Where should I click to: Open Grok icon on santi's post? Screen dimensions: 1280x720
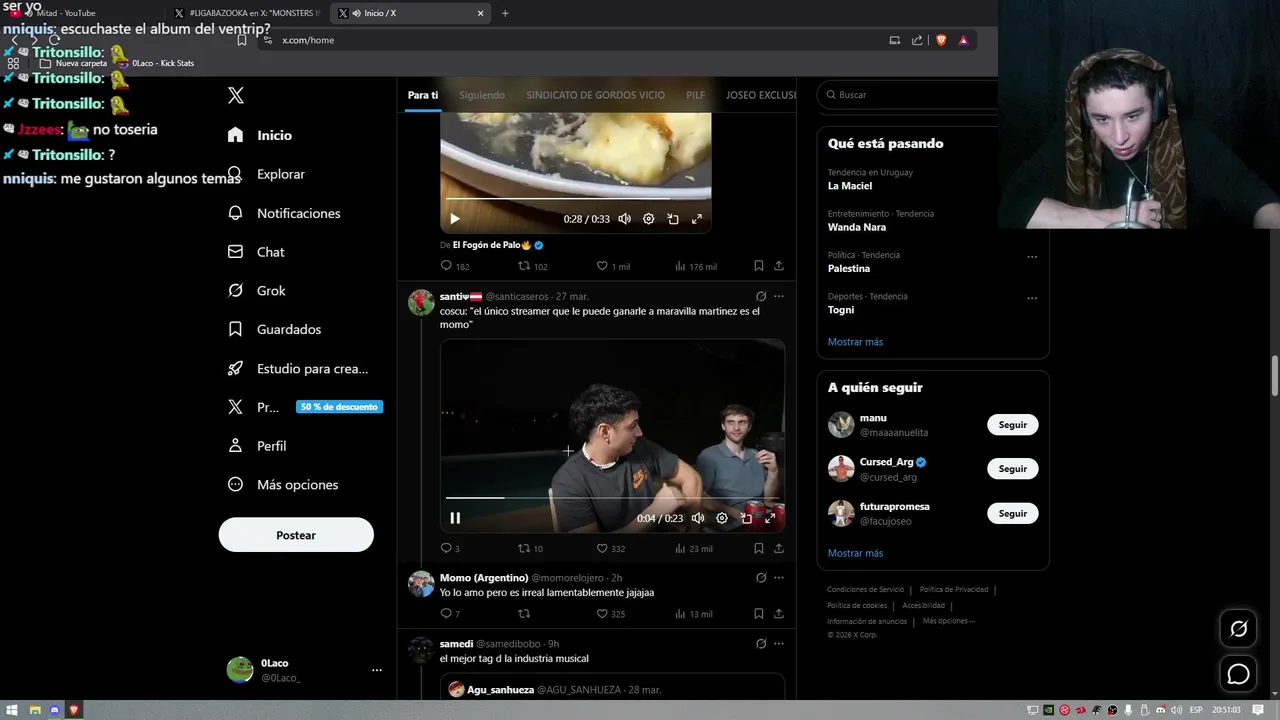pyautogui.click(x=761, y=296)
